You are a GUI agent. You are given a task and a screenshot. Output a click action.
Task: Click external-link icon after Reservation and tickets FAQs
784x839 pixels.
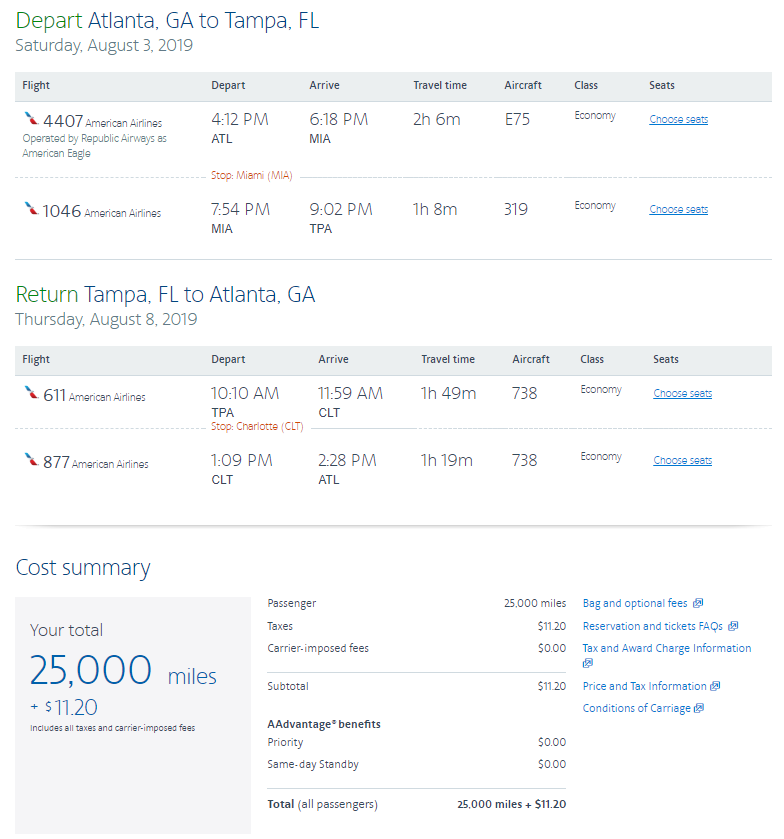(733, 626)
